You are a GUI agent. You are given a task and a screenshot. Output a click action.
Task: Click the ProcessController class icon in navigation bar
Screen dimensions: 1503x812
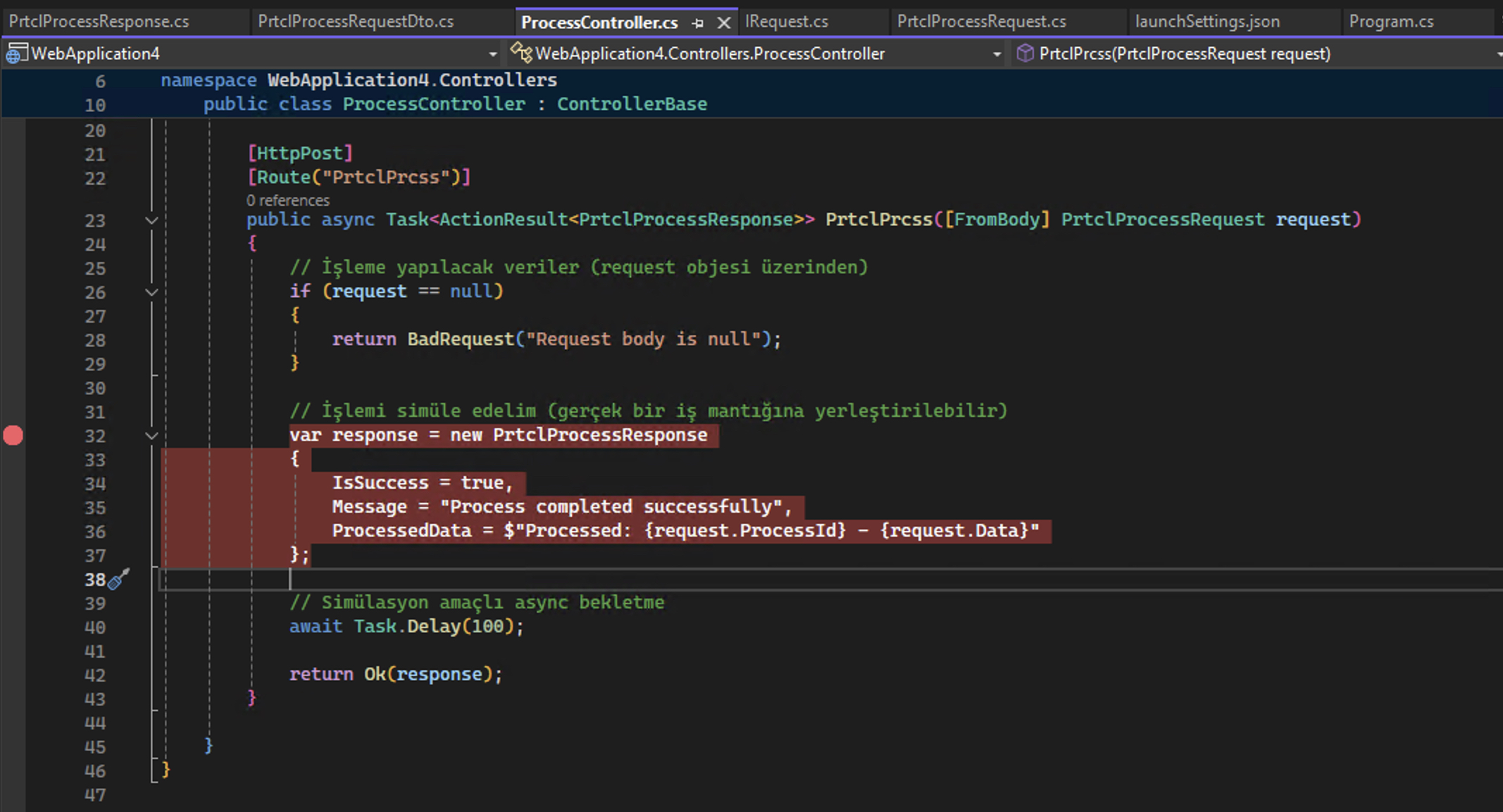tap(521, 52)
